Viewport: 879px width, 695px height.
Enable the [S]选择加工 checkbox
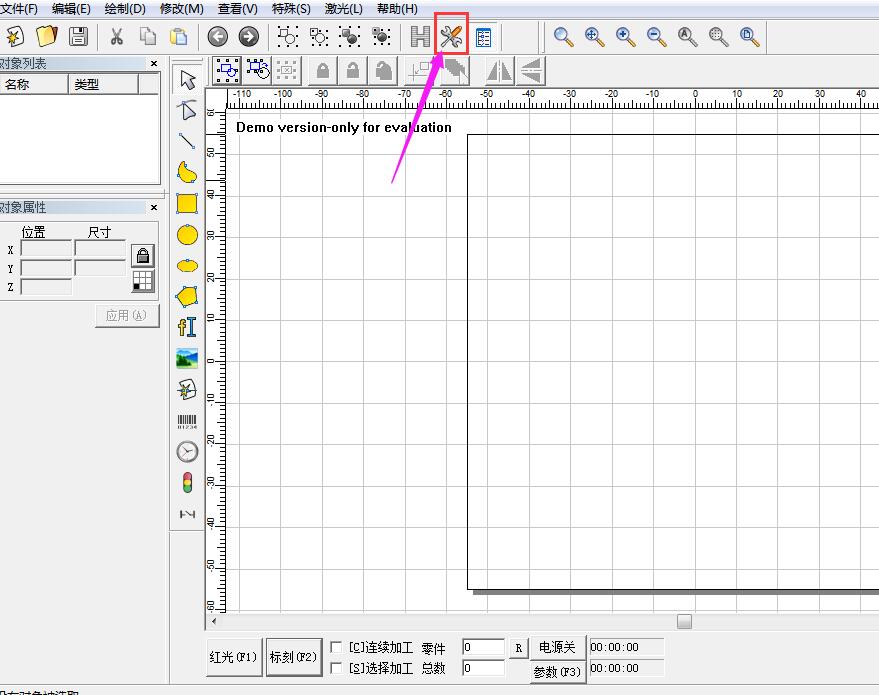coord(337,668)
